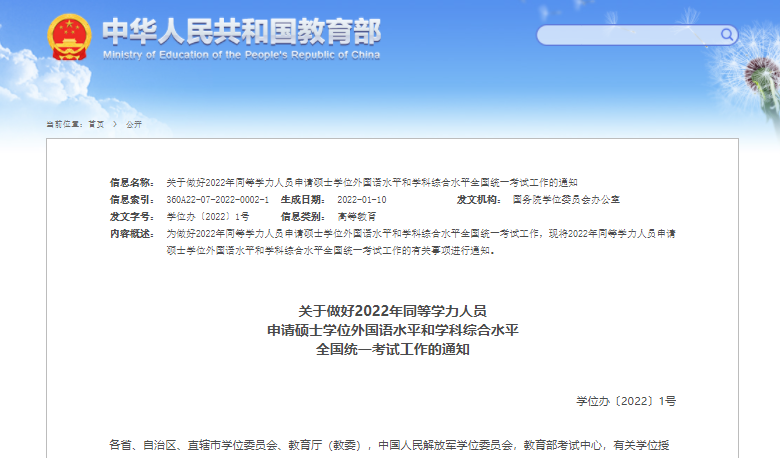Click the issuing agency 国务院学位委员会办公室
Image resolution: width=780 pixels, height=458 pixels.
click(x=566, y=200)
